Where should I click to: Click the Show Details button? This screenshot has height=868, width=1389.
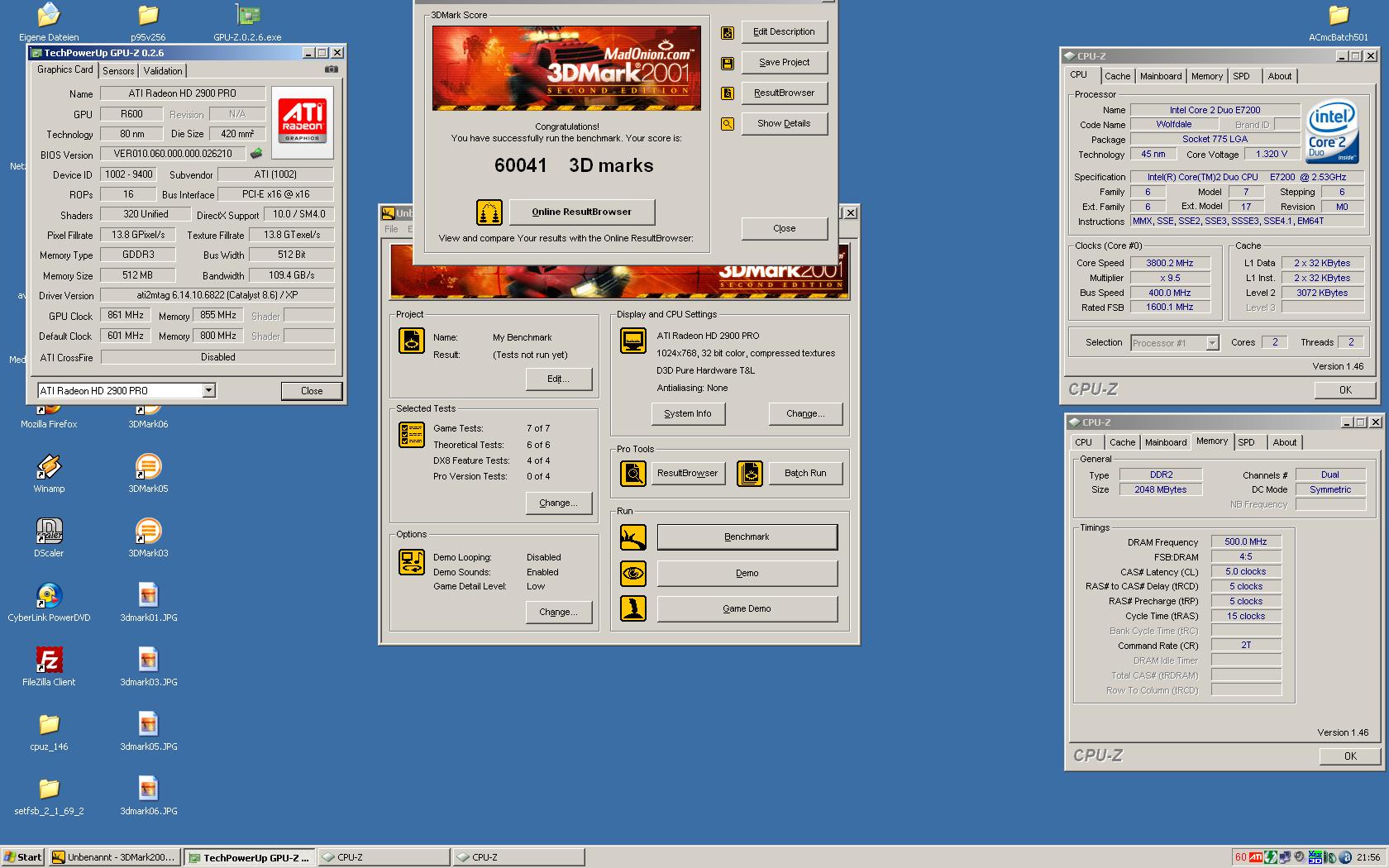(x=784, y=123)
